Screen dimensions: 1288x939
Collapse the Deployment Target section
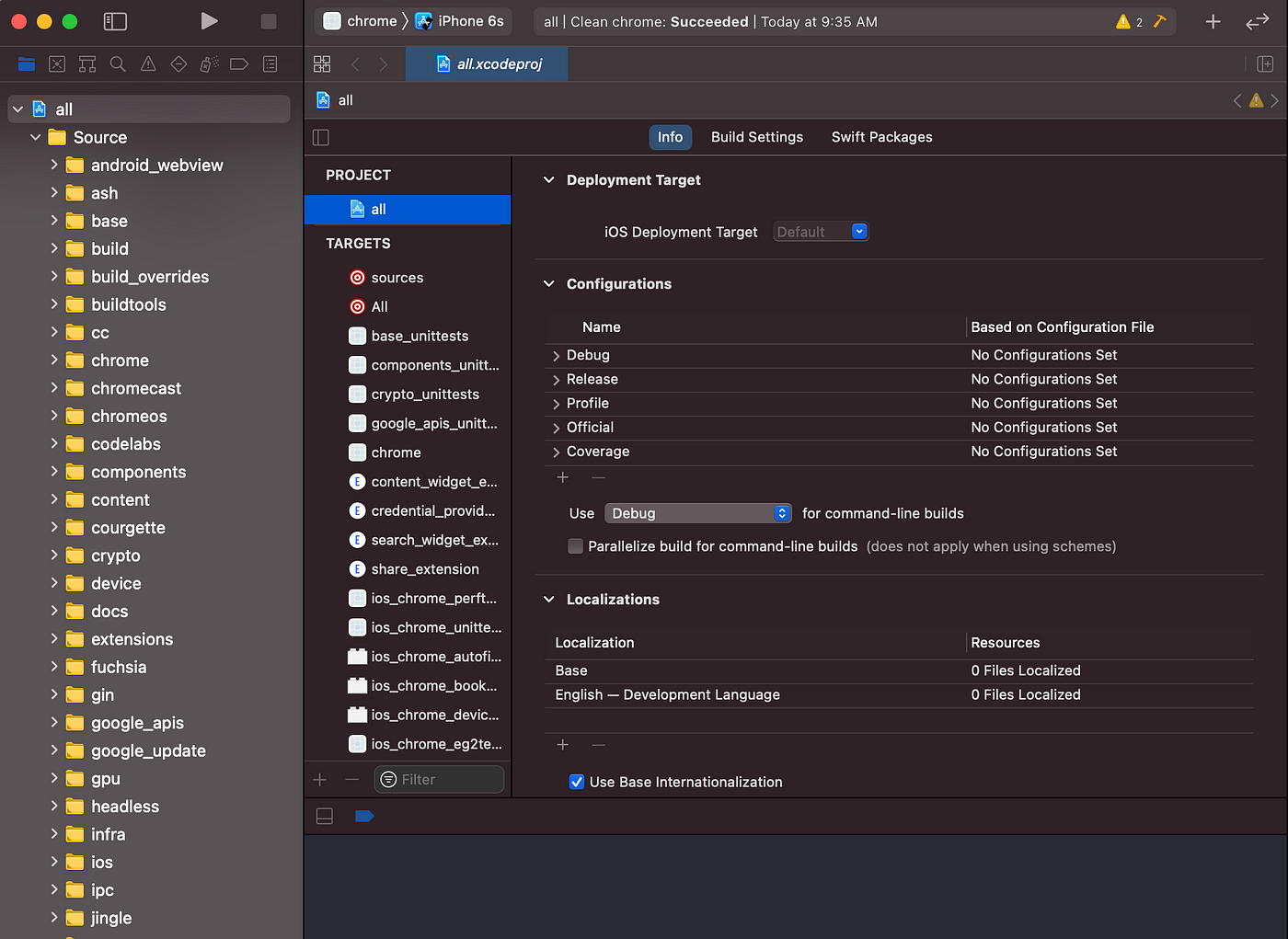[549, 180]
